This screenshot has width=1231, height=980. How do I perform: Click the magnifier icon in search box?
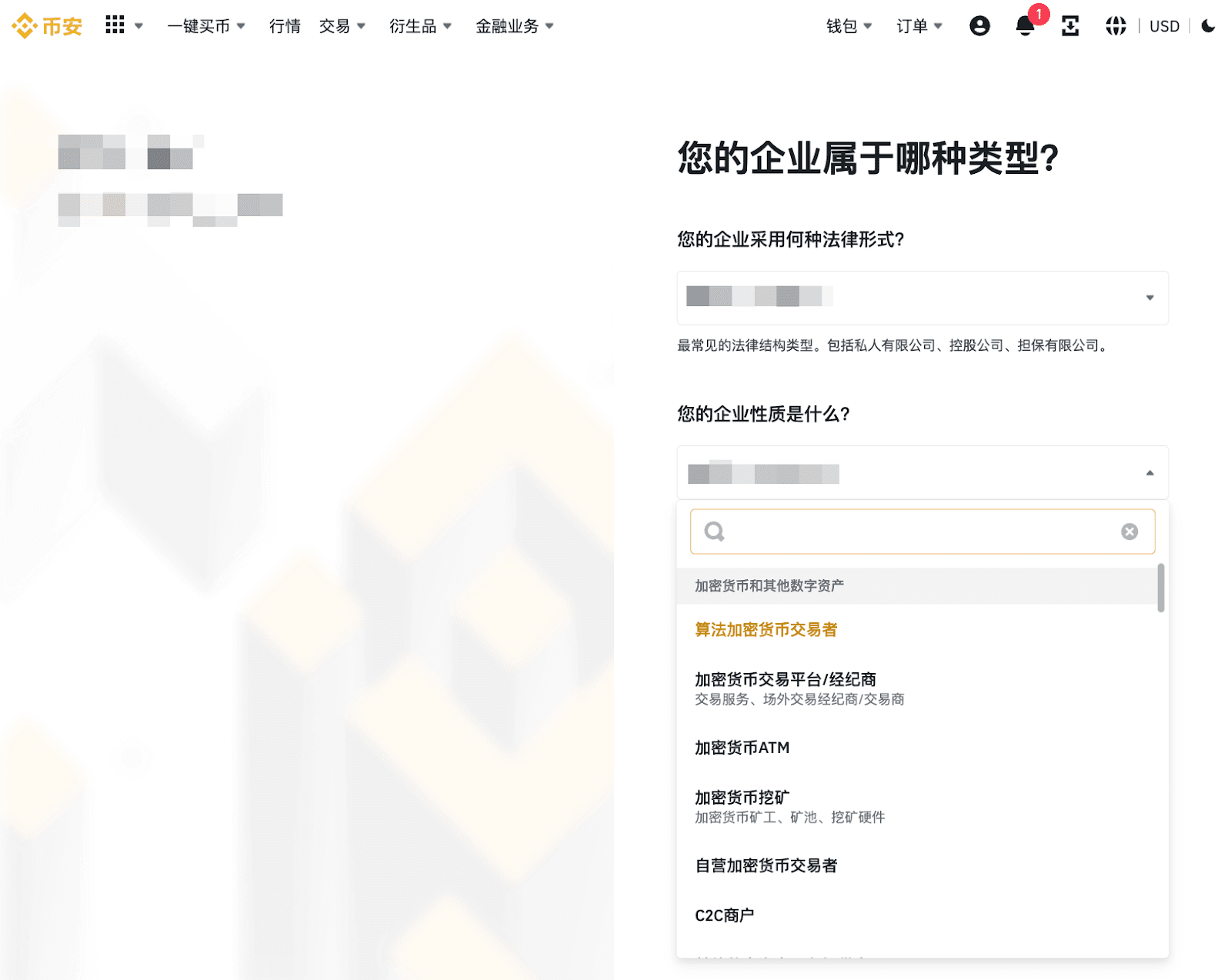point(715,532)
